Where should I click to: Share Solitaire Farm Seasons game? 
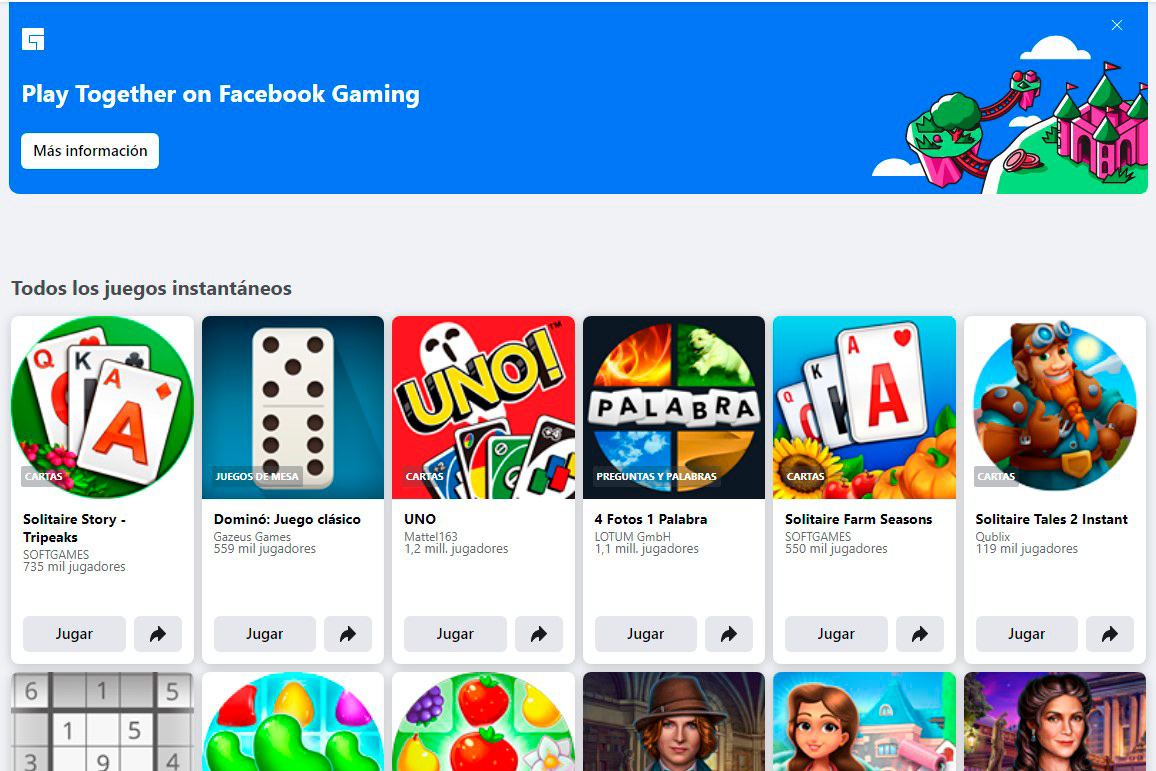[919, 634]
